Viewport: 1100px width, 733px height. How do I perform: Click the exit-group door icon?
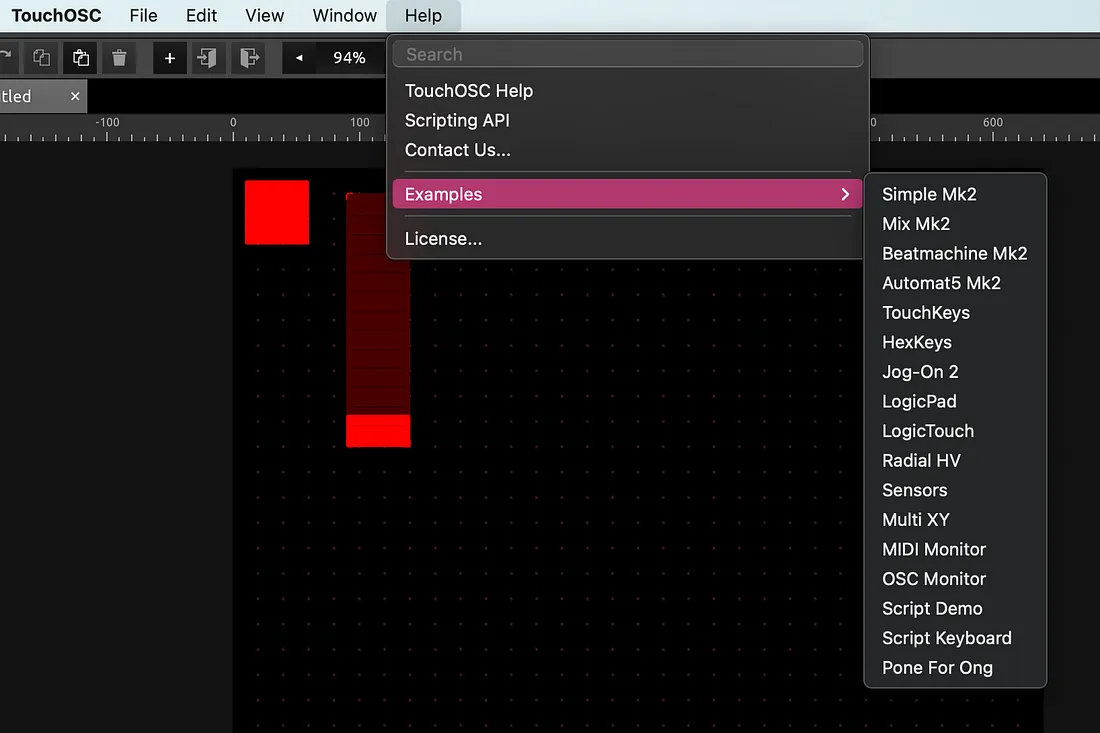(248, 58)
